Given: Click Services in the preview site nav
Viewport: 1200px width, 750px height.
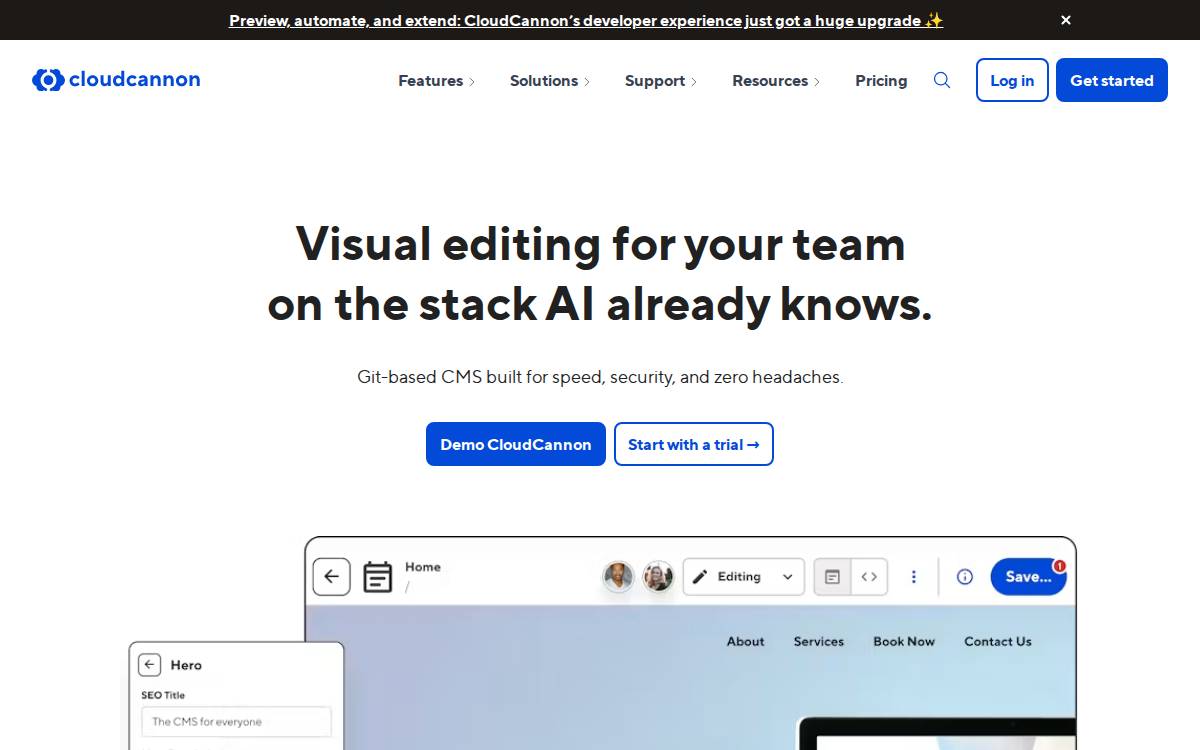Looking at the screenshot, I should 819,642.
